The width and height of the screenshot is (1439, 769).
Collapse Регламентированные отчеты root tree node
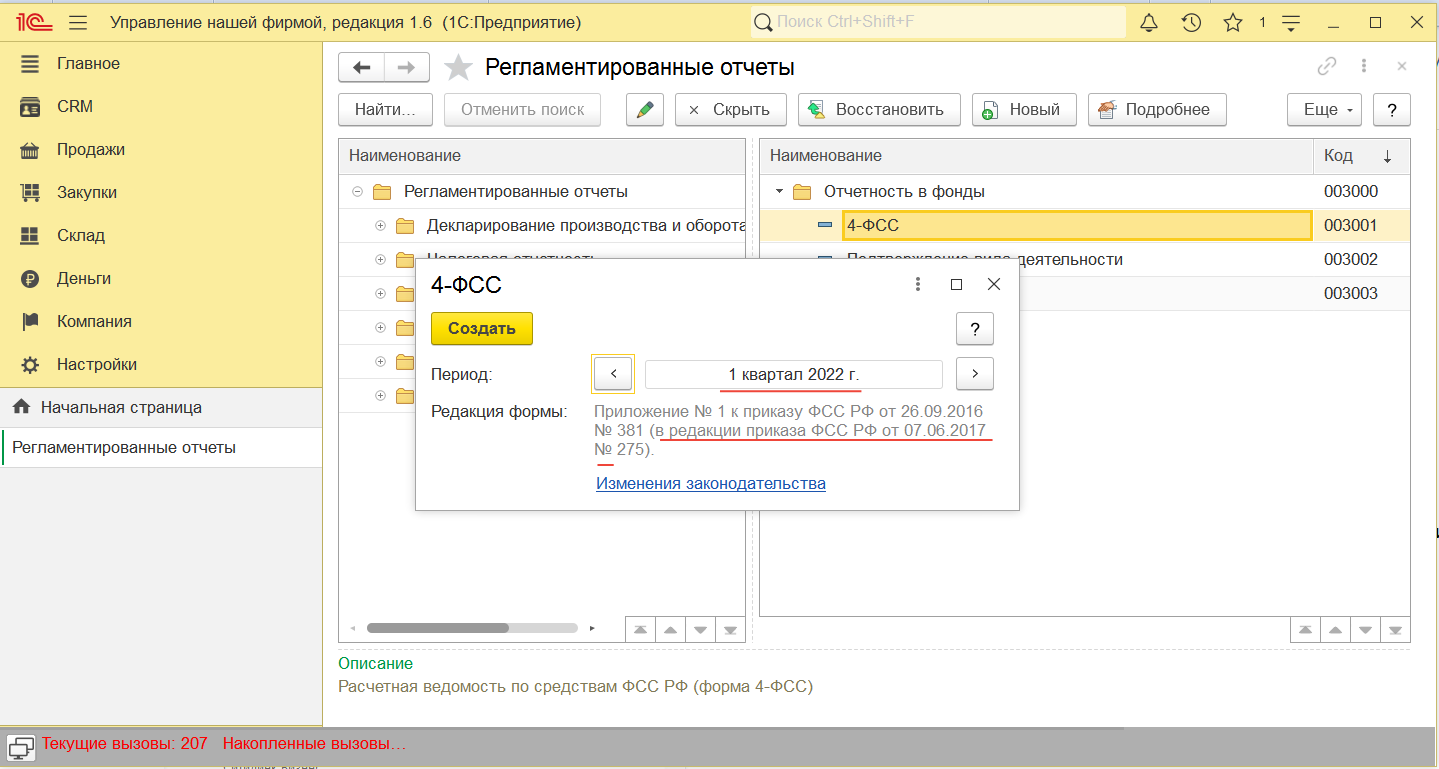coord(357,191)
